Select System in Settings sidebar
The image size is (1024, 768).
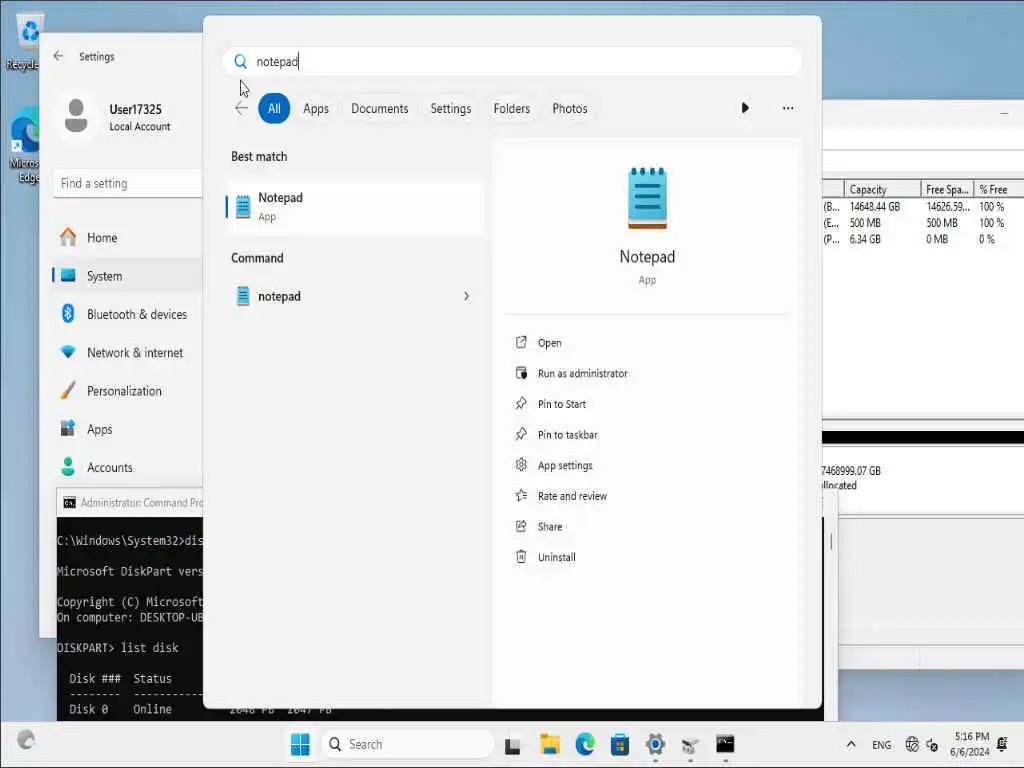point(127,276)
